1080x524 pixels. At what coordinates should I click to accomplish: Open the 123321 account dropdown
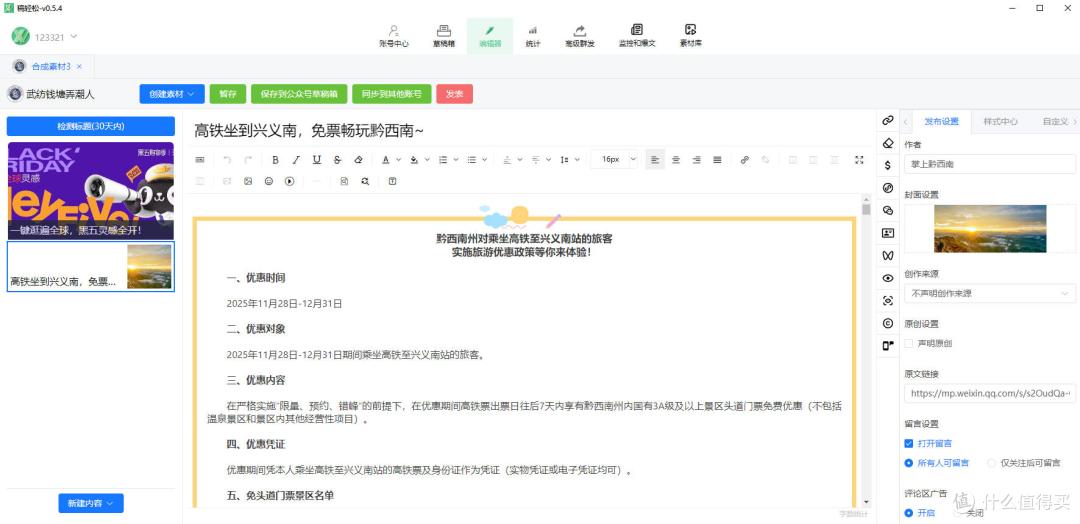point(45,36)
